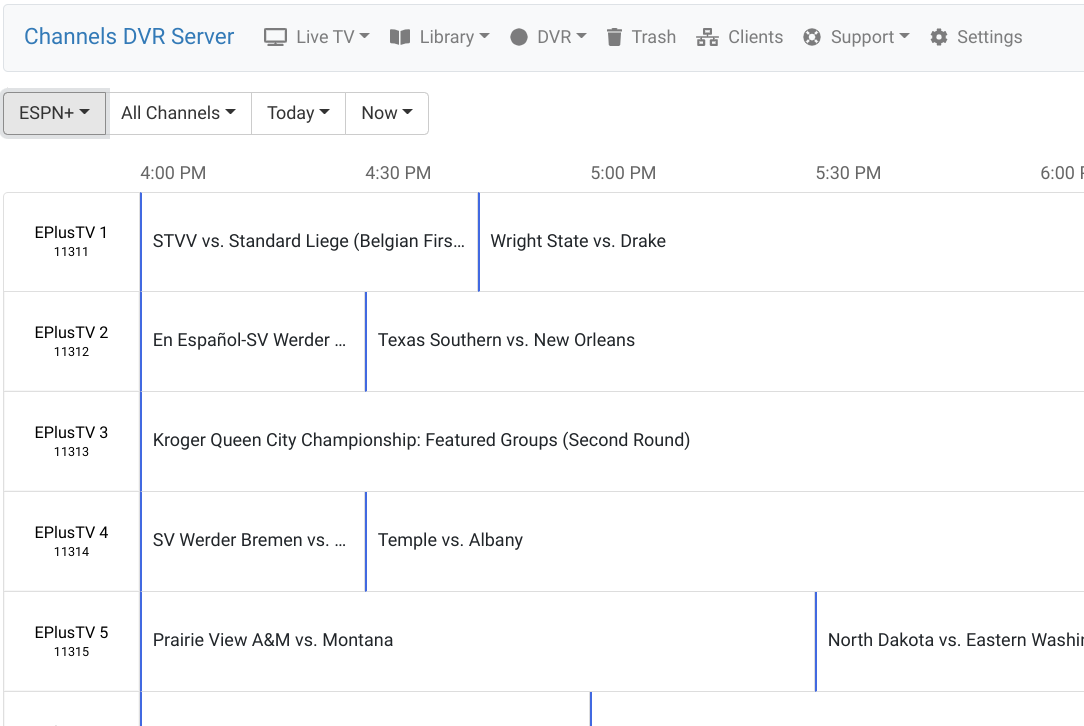Screen dimensions: 1084x726
Task: Click the Clients network icon
Action: pyautogui.click(x=708, y=37)
